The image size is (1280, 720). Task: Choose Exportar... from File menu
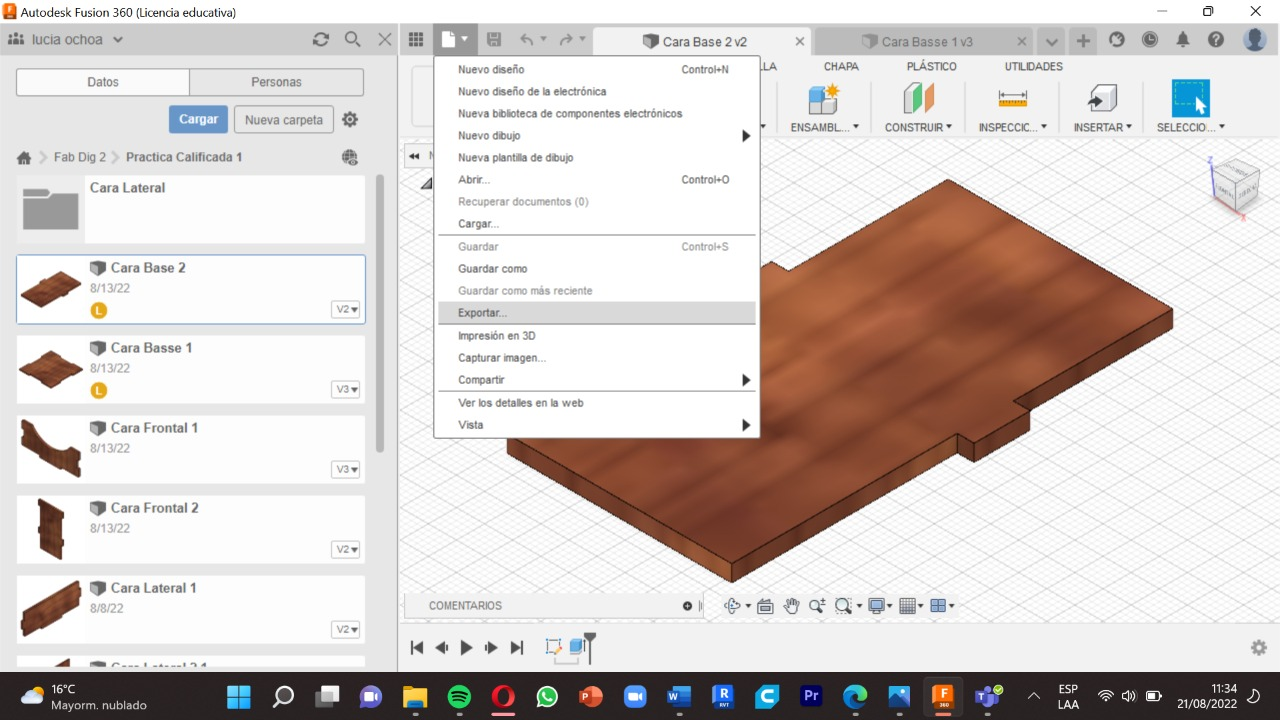point(596,313)
